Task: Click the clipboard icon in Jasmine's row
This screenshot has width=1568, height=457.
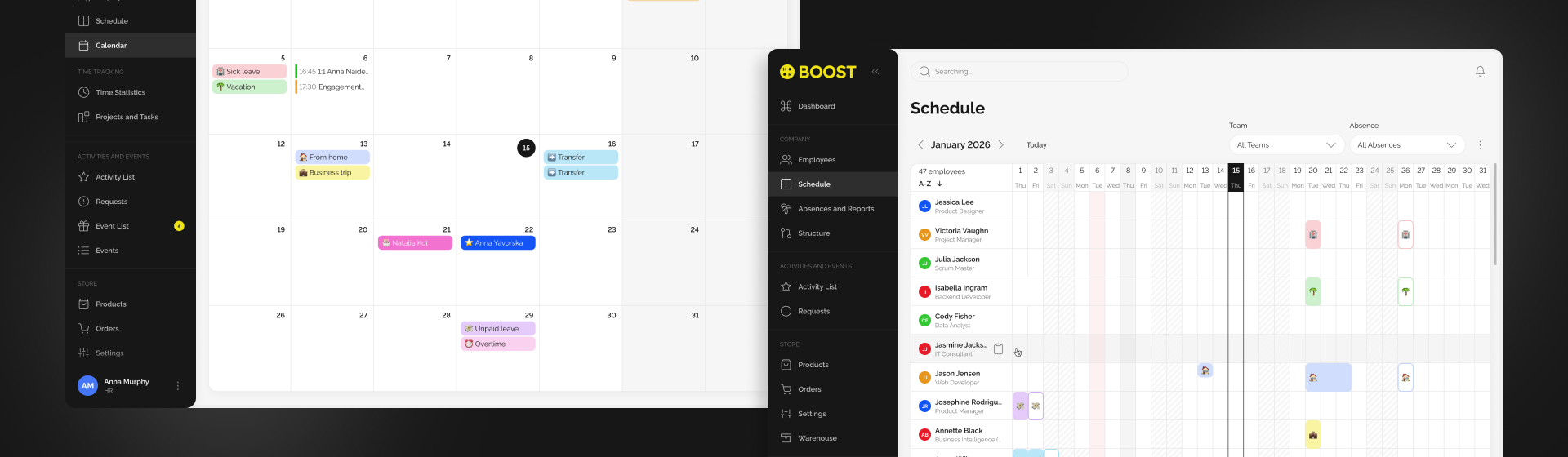Action: [x=998, y=349]
